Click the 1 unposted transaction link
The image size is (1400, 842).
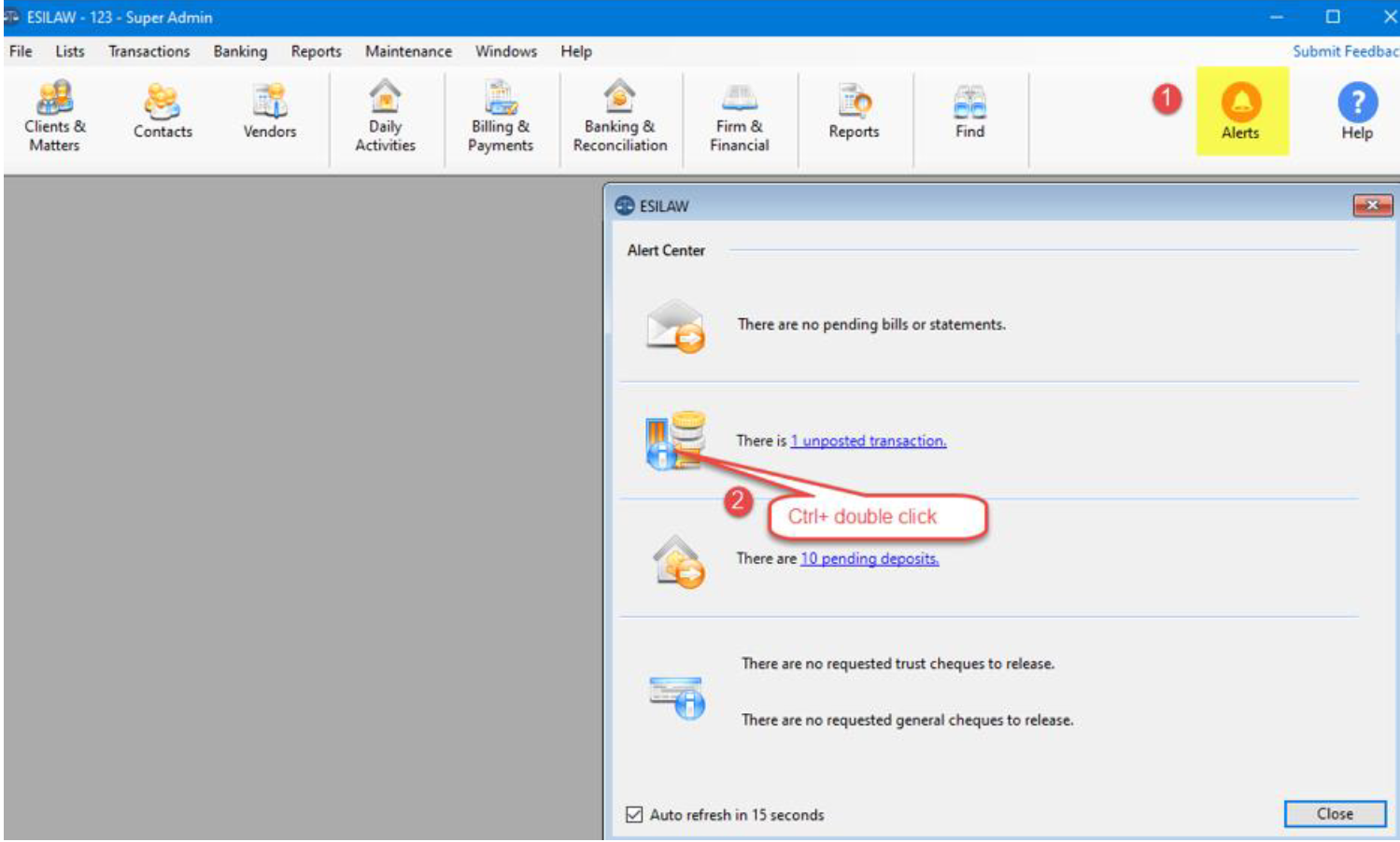869,441
